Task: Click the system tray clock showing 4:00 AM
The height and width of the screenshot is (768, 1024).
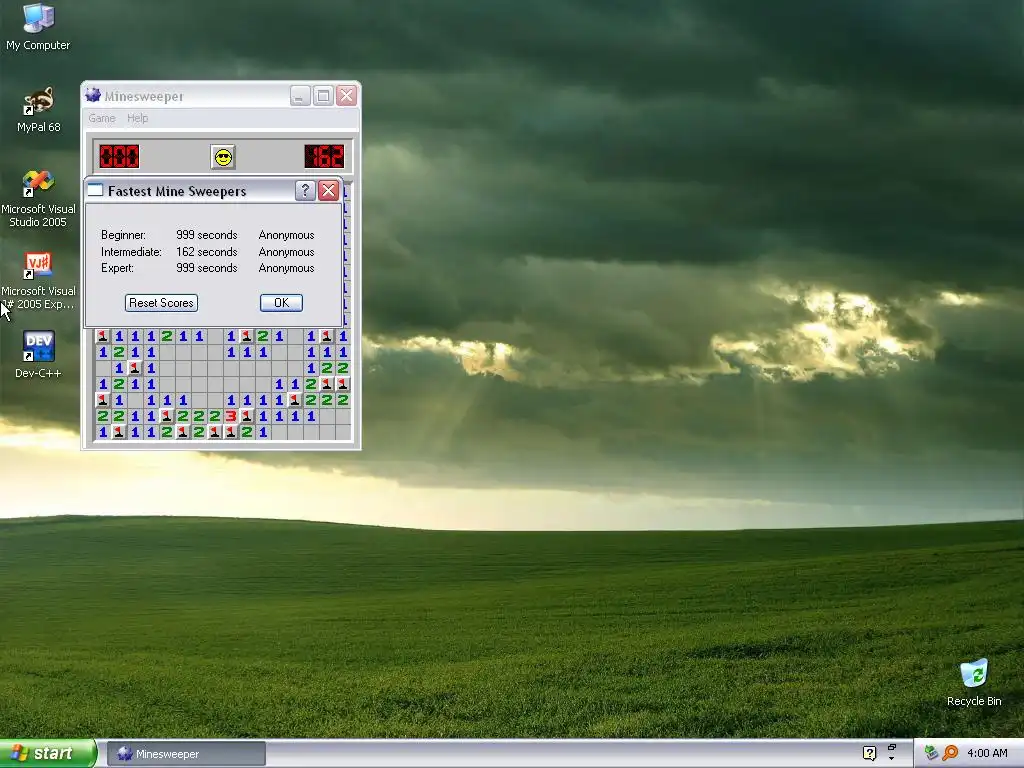Action: (987, 753)
